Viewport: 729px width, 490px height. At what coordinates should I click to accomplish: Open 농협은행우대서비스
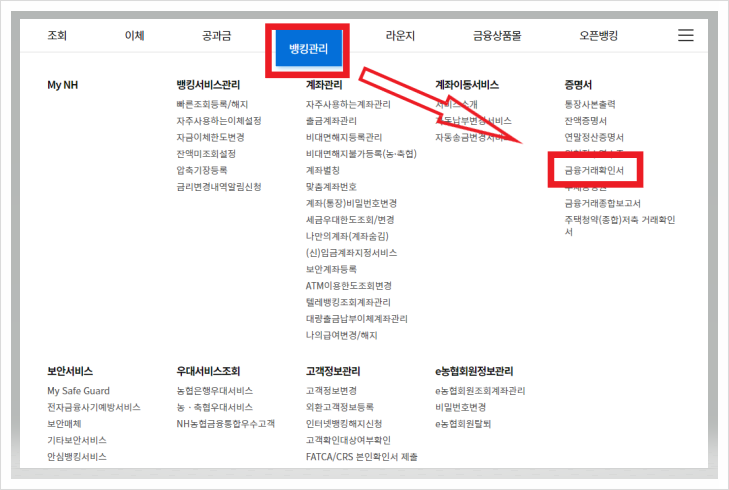pyautogui.click(x=214, y=391)
